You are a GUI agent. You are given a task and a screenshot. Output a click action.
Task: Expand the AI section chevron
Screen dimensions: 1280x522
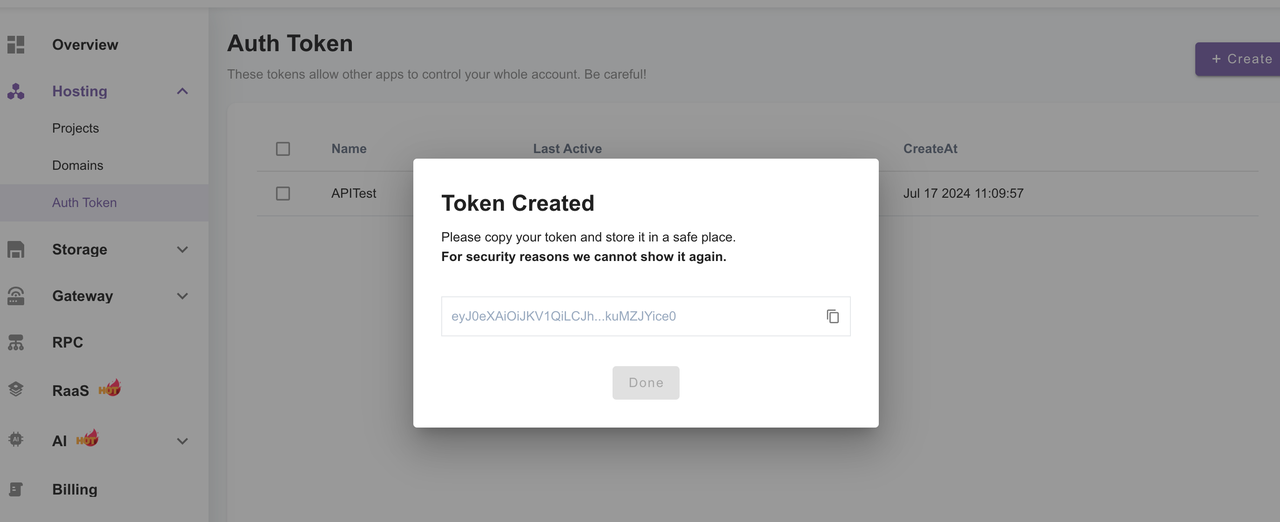tap(182, 441)
